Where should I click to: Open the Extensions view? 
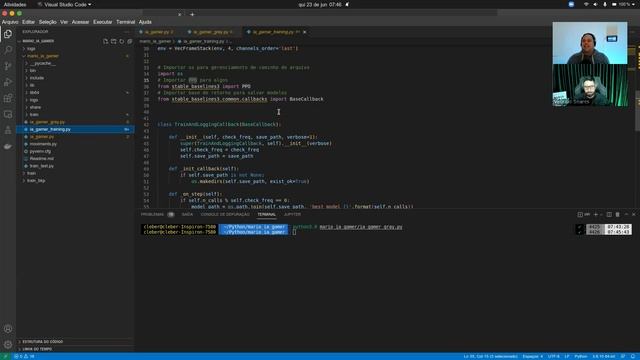tap(8, 98)
